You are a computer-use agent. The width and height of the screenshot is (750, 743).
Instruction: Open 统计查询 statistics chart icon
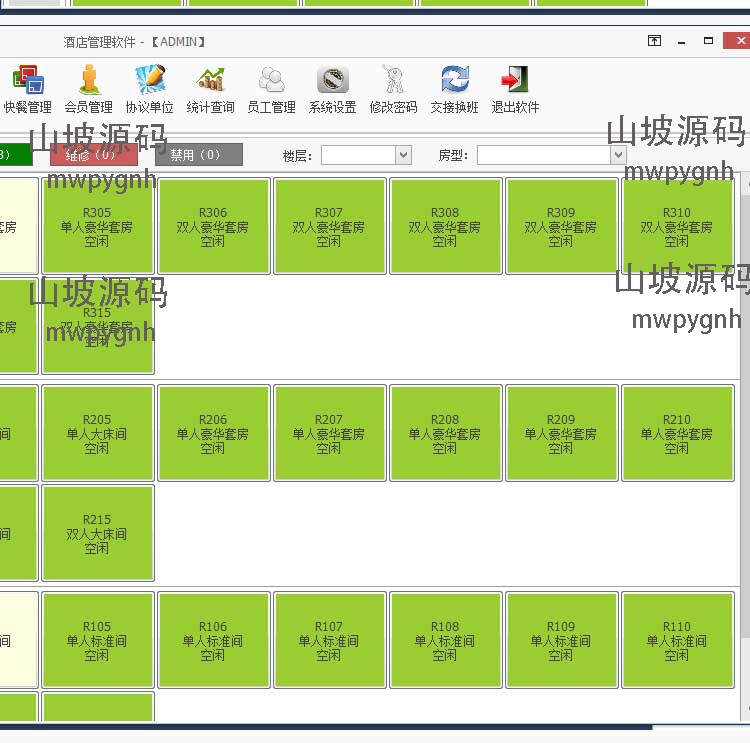[x=210, y=79]
